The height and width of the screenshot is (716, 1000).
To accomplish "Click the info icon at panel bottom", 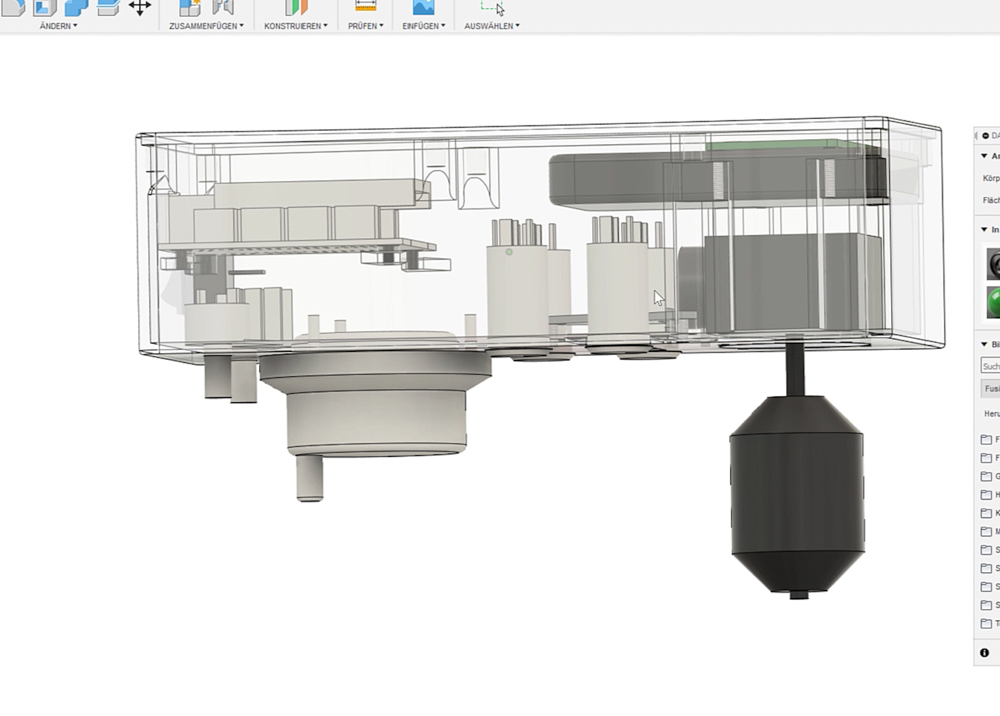I will click(984, 653).
